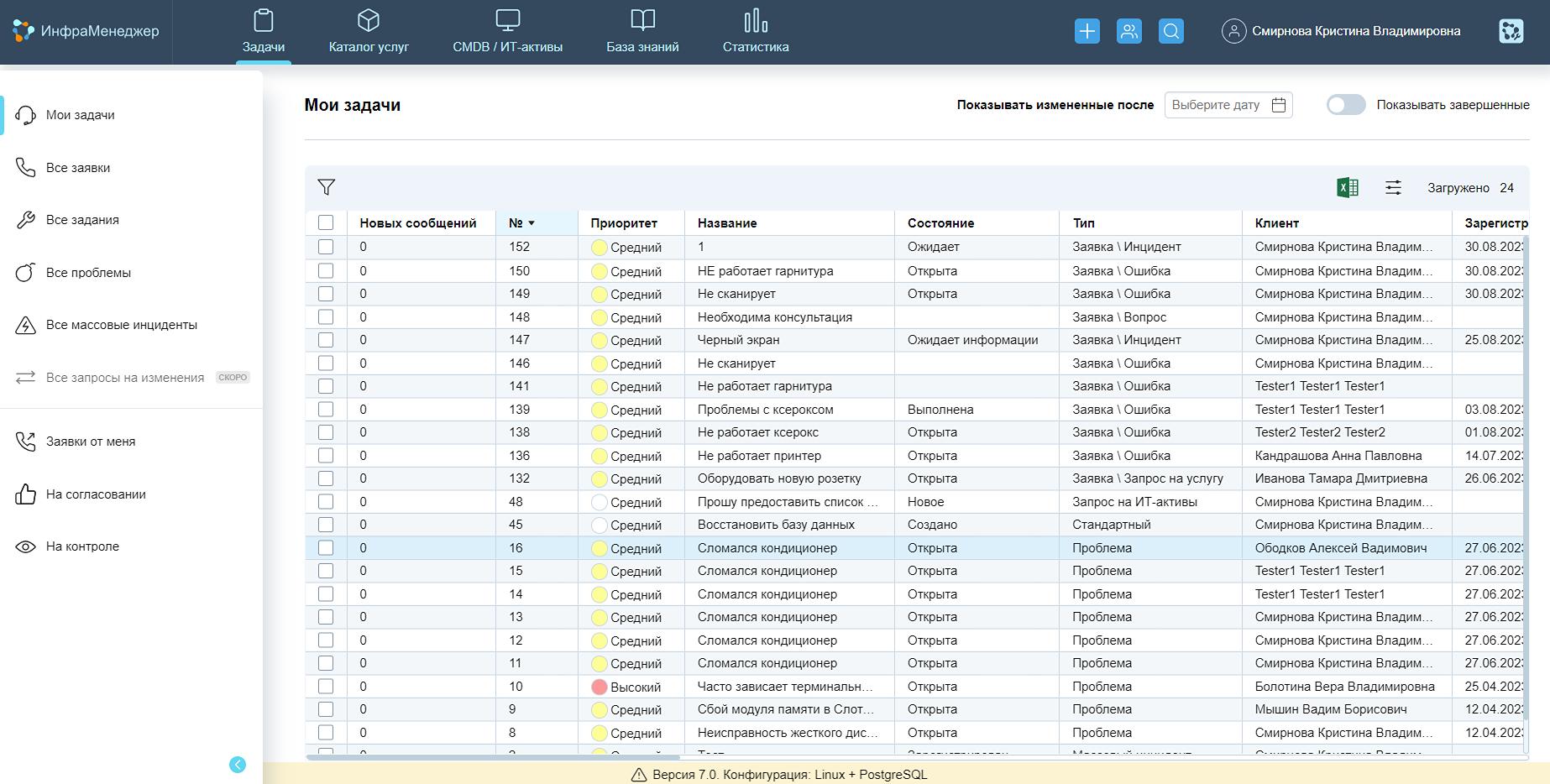Screen dimensions: 1550x784
Task: Open the Выберите дату date picker
Action: click(x=1228, y=105)
